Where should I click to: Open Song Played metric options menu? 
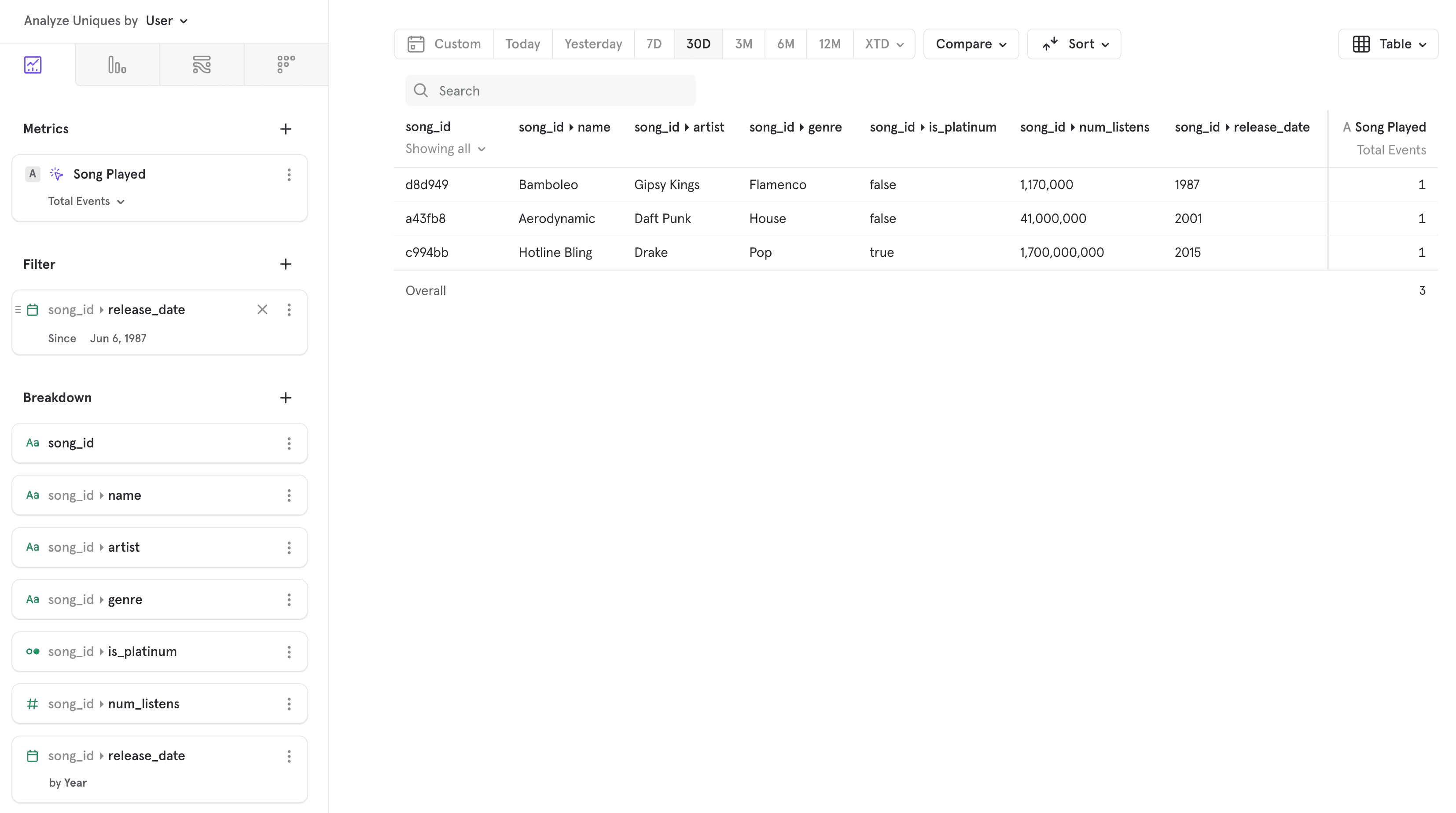pos(289,175)
